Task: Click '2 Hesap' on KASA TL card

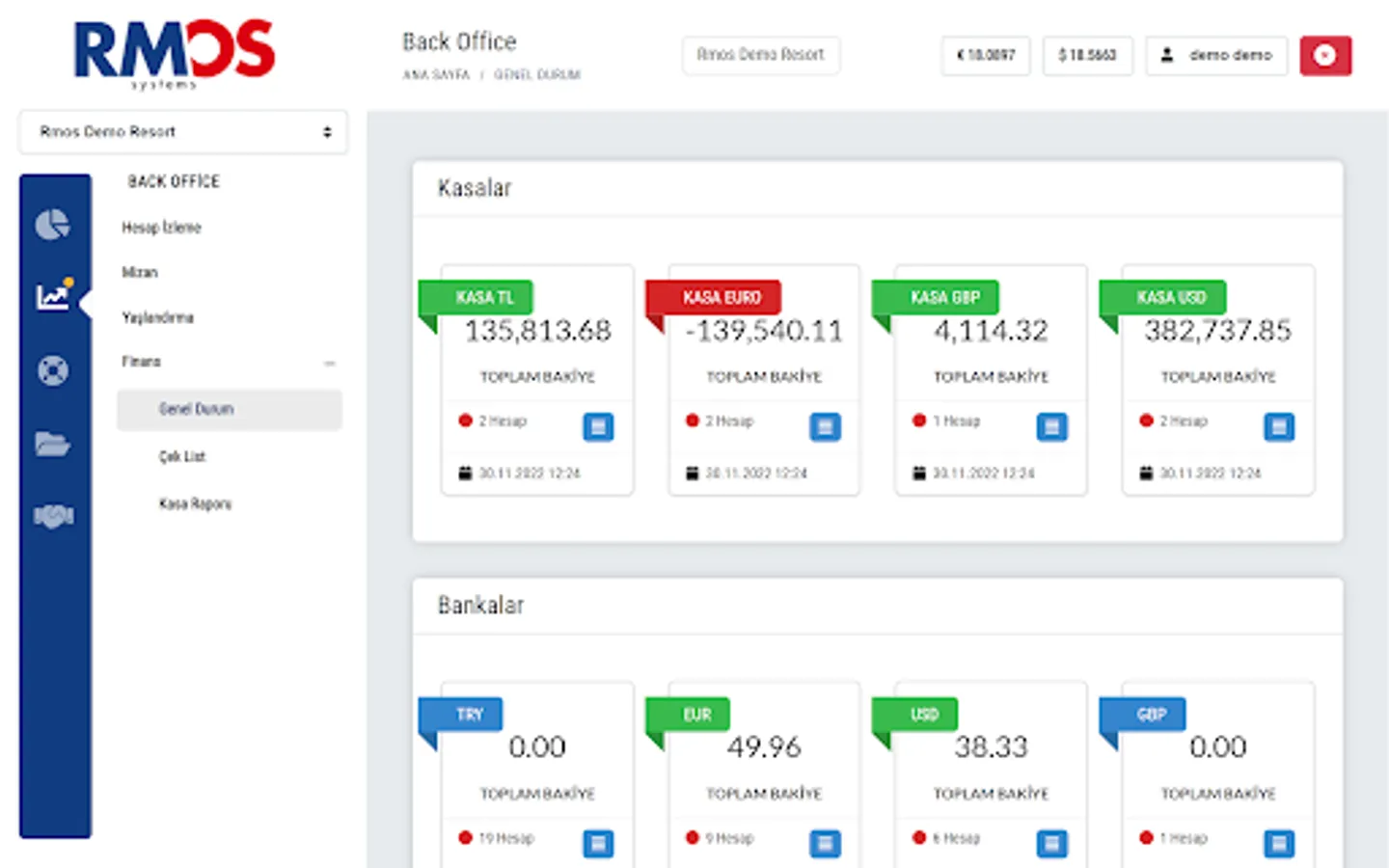Action: click(x=503, y=421)
